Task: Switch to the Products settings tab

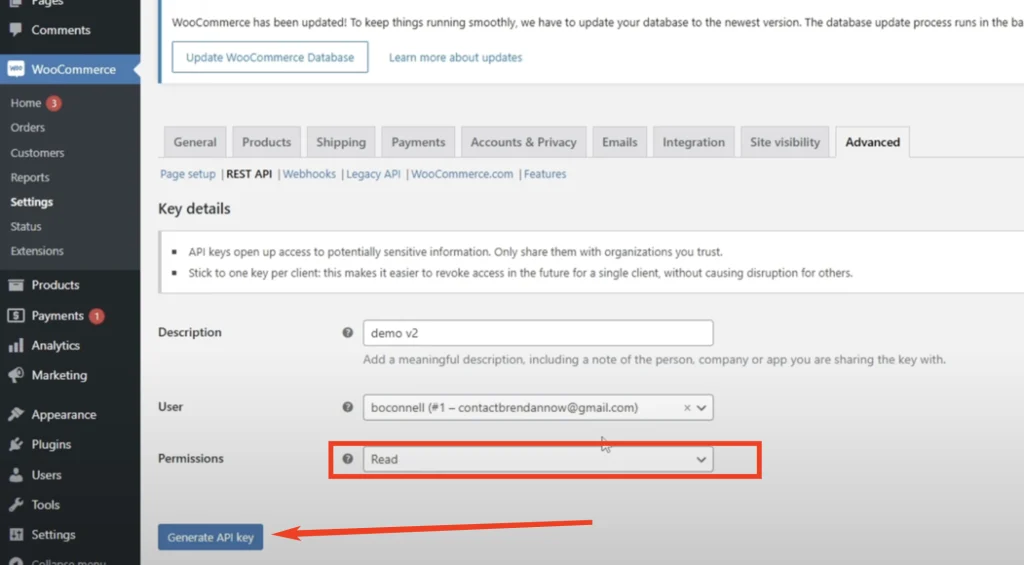Action: coord(266,142)
